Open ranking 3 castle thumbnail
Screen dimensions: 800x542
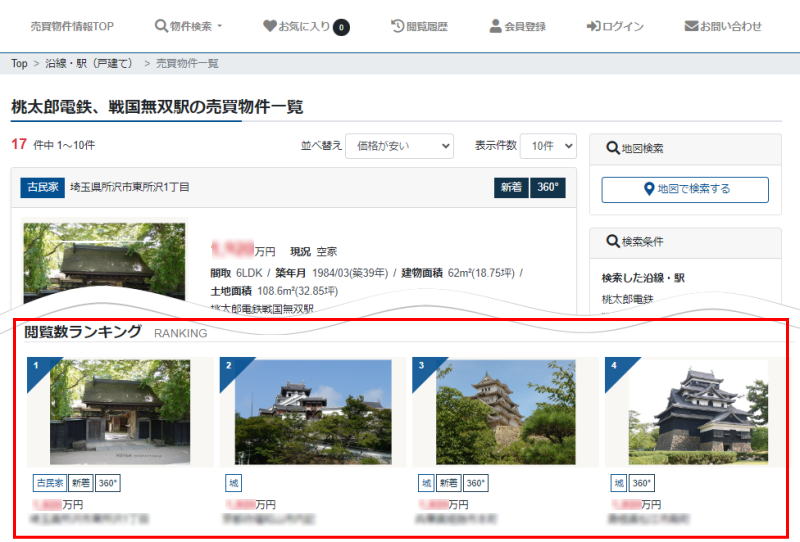506,412
